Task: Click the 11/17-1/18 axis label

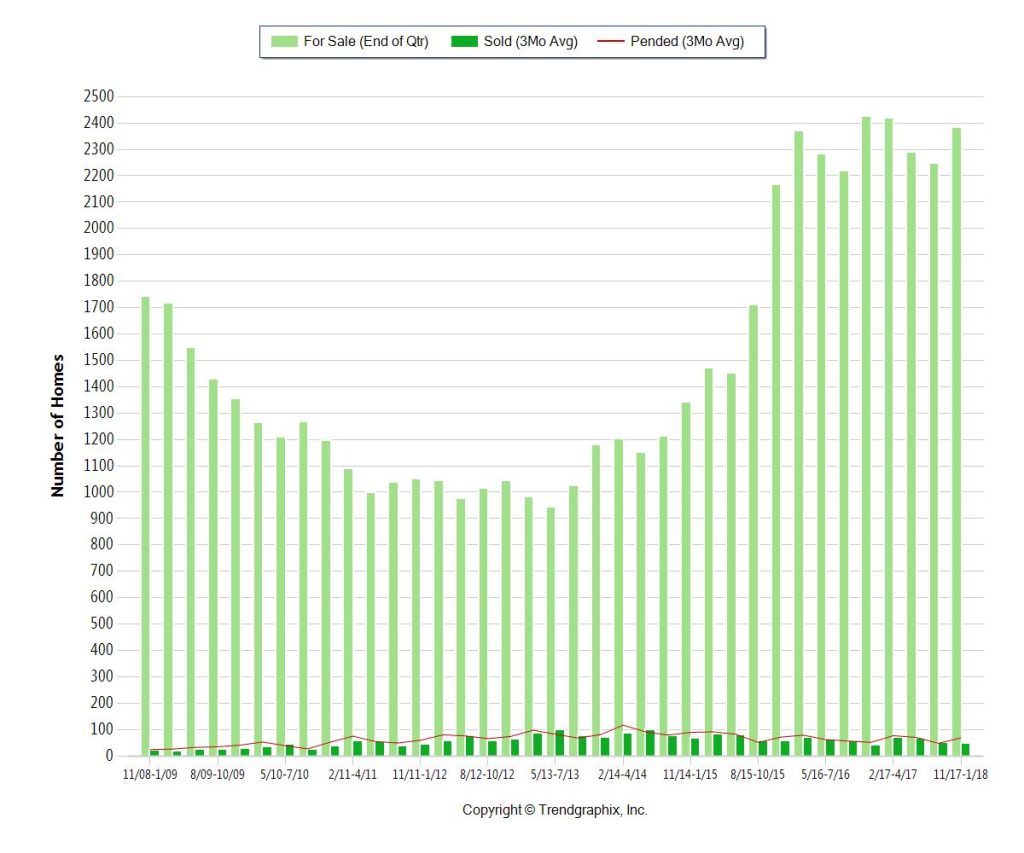Action: pyautogui.click(x=960, y=775)
